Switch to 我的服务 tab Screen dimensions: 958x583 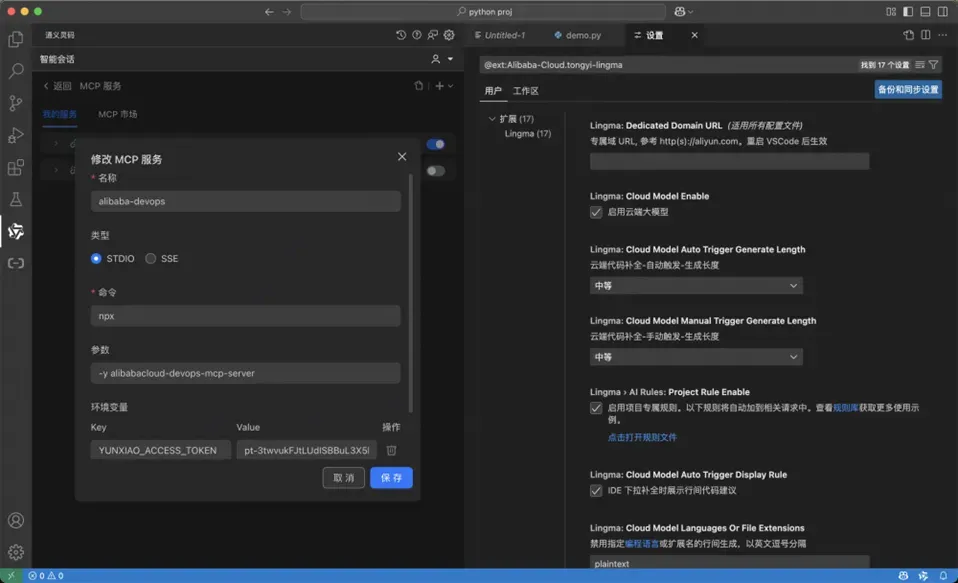[x=59, y=114]
